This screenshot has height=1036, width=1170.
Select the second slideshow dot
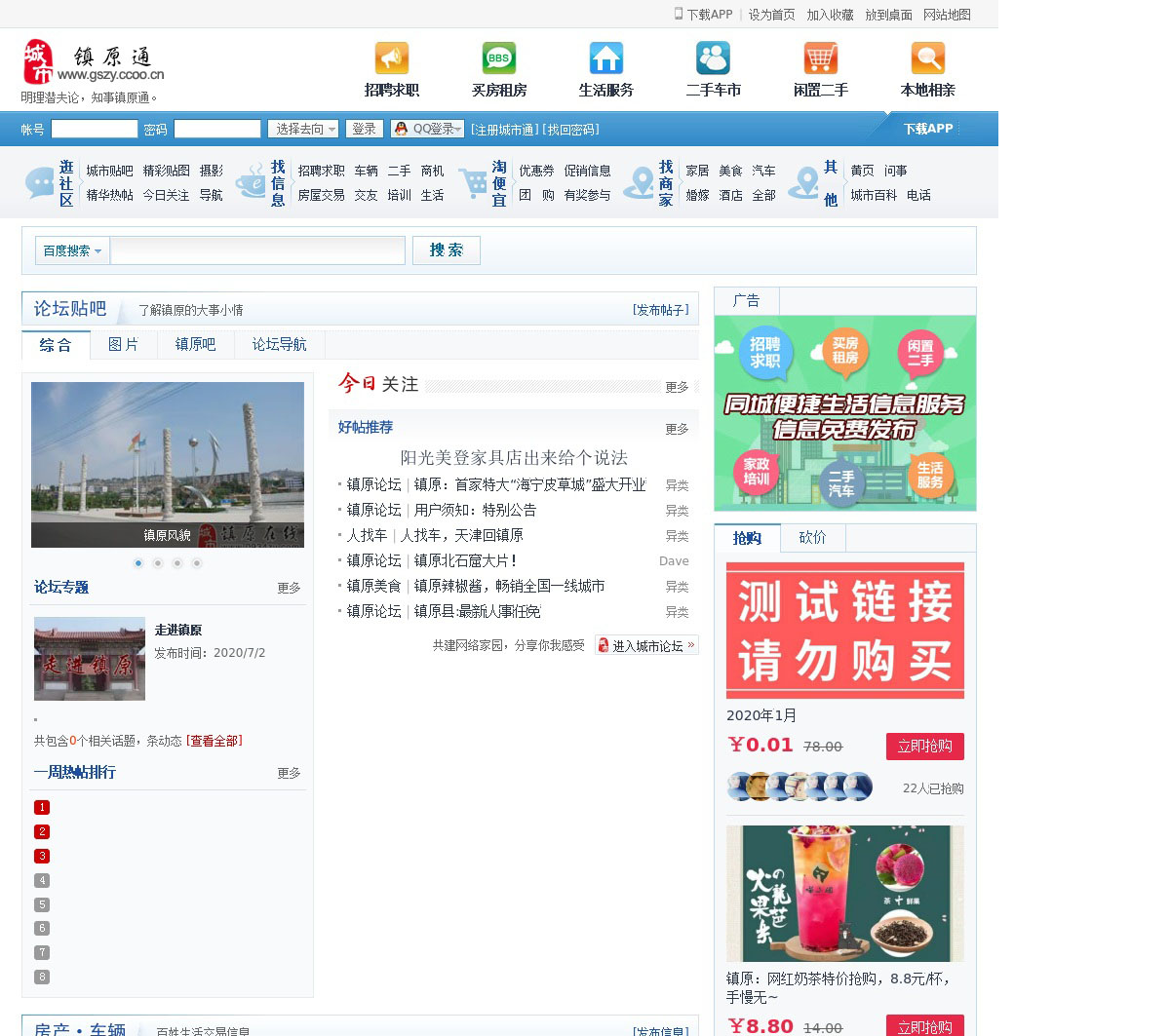(x=158, y=563)
